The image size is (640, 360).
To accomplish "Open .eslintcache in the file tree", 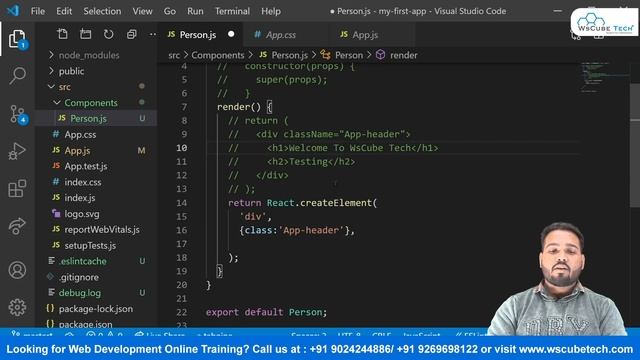I will tap(96, 261).
